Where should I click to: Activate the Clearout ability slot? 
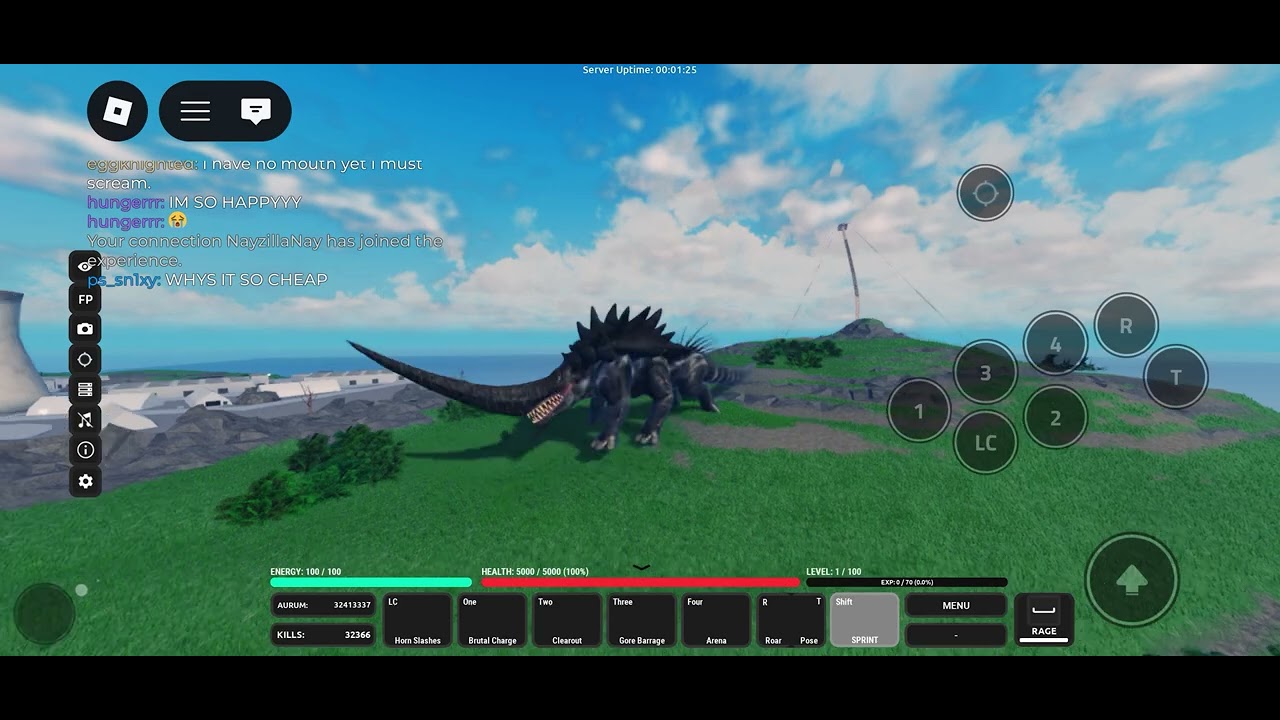pyautogui.click(x=567, y=620)
